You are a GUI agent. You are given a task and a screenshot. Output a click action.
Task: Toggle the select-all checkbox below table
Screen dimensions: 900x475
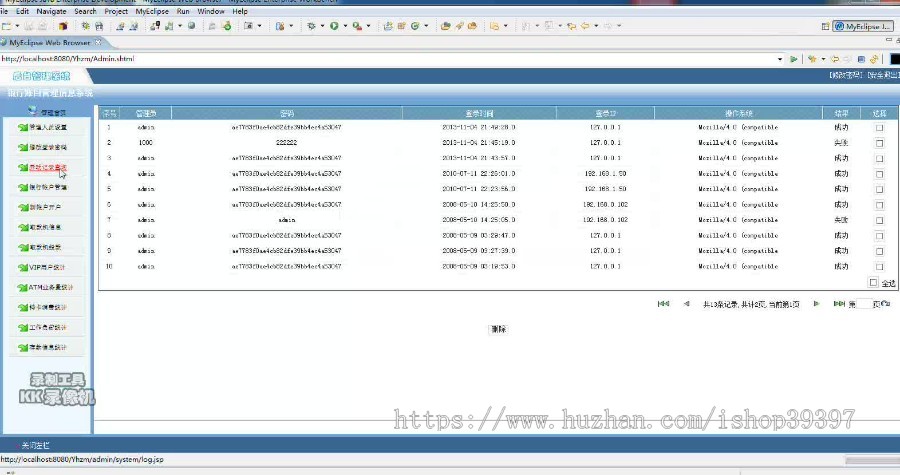873,282
